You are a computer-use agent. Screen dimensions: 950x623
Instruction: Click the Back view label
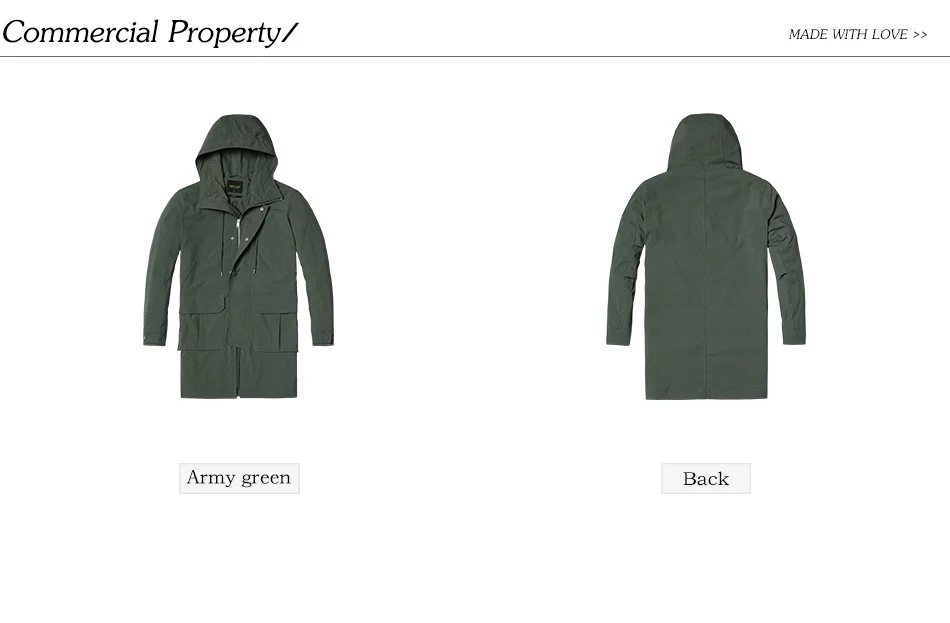[x=706, y=478]
